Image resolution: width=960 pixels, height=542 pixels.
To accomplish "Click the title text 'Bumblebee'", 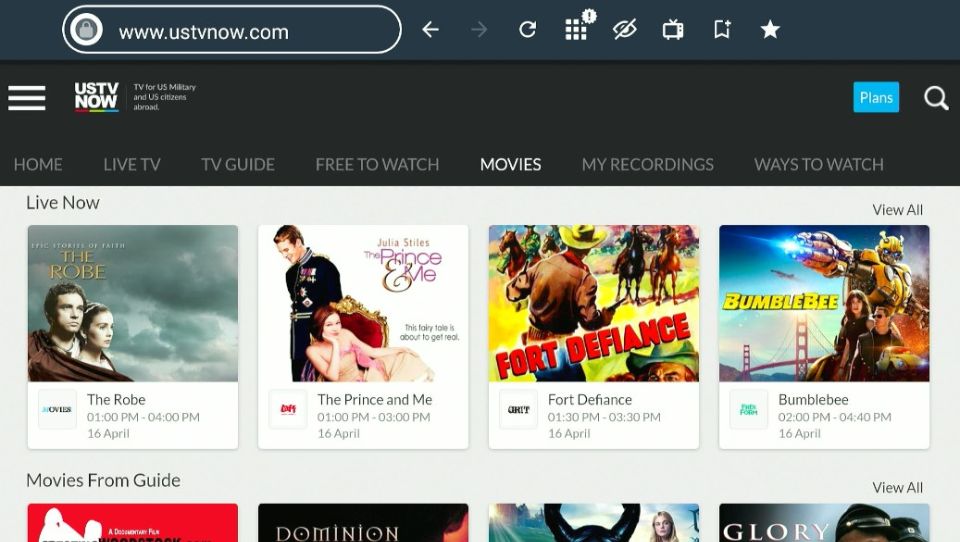I will (813, 399).
